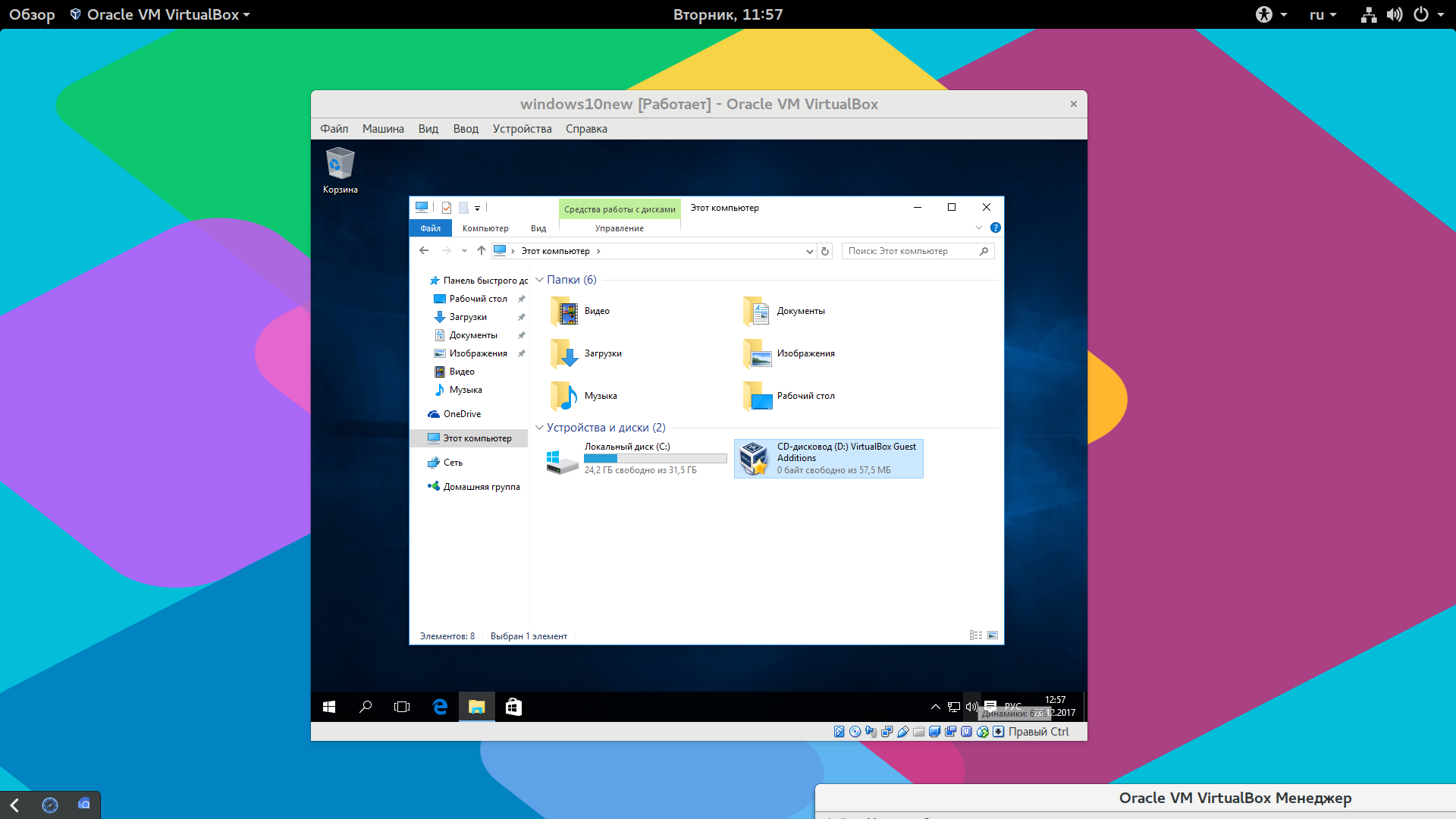Go up one level with Explorer up arrow
This screenshot has height=819, width=1456.
click(482, 251)
